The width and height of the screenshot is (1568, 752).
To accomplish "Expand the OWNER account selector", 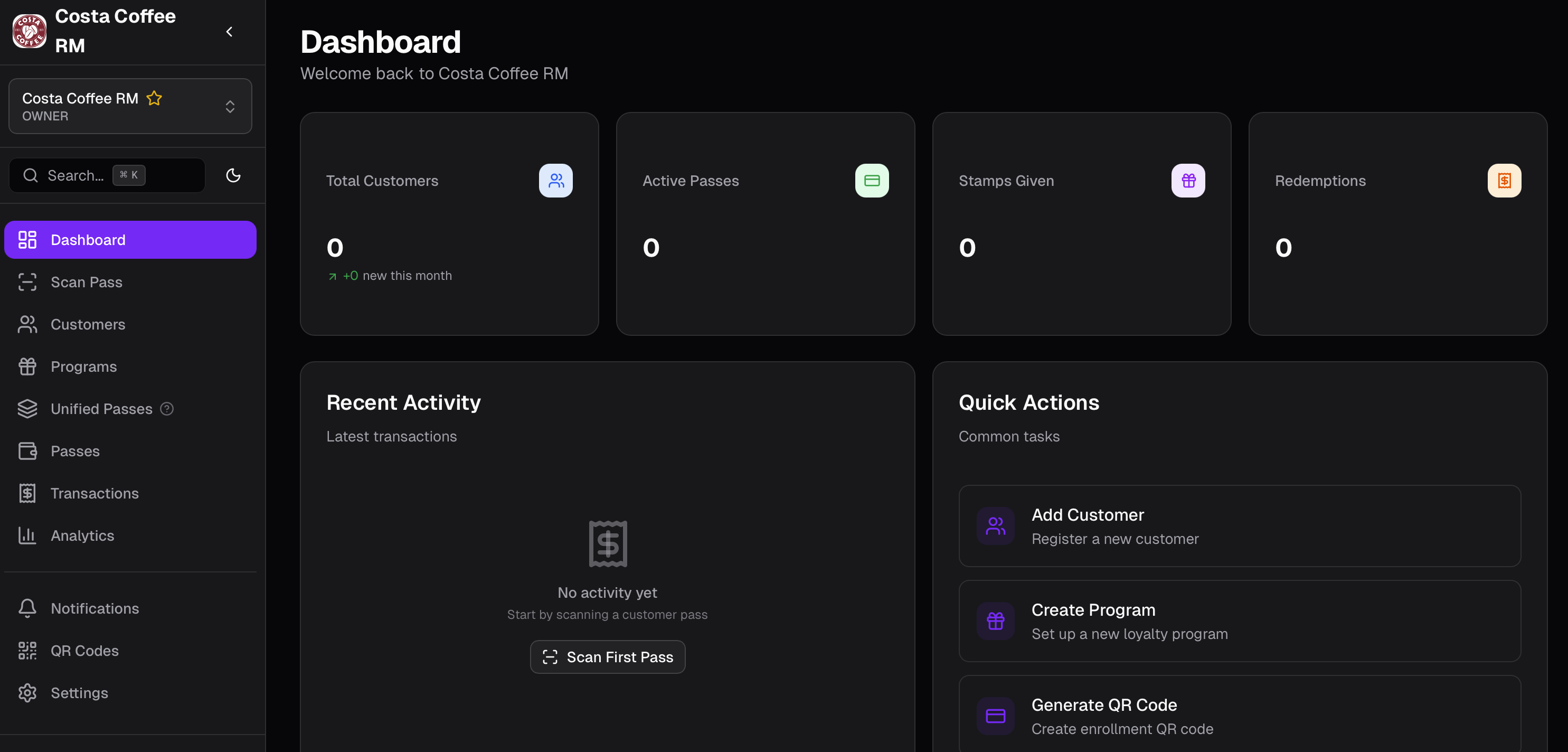I will click(x=230, y=106).
